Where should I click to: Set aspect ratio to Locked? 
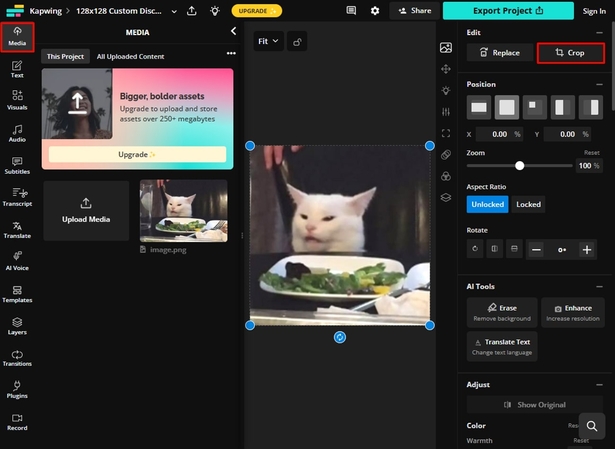point(528,204)
